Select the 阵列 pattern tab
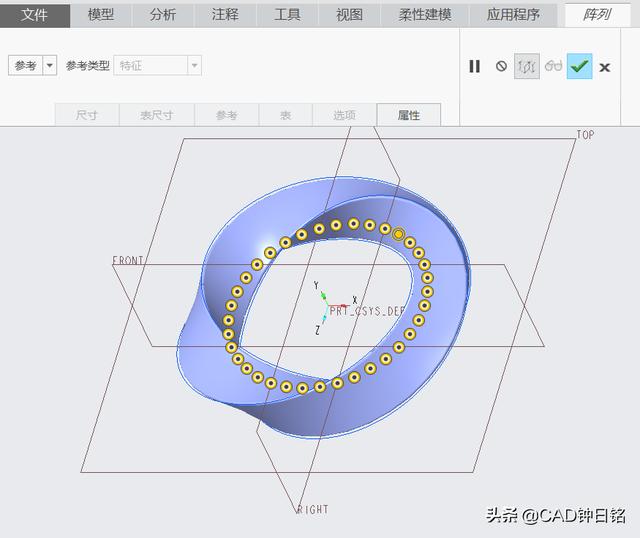Image resolution: width=640 pixels, height=538 pixels. click(x=597, y=15)
